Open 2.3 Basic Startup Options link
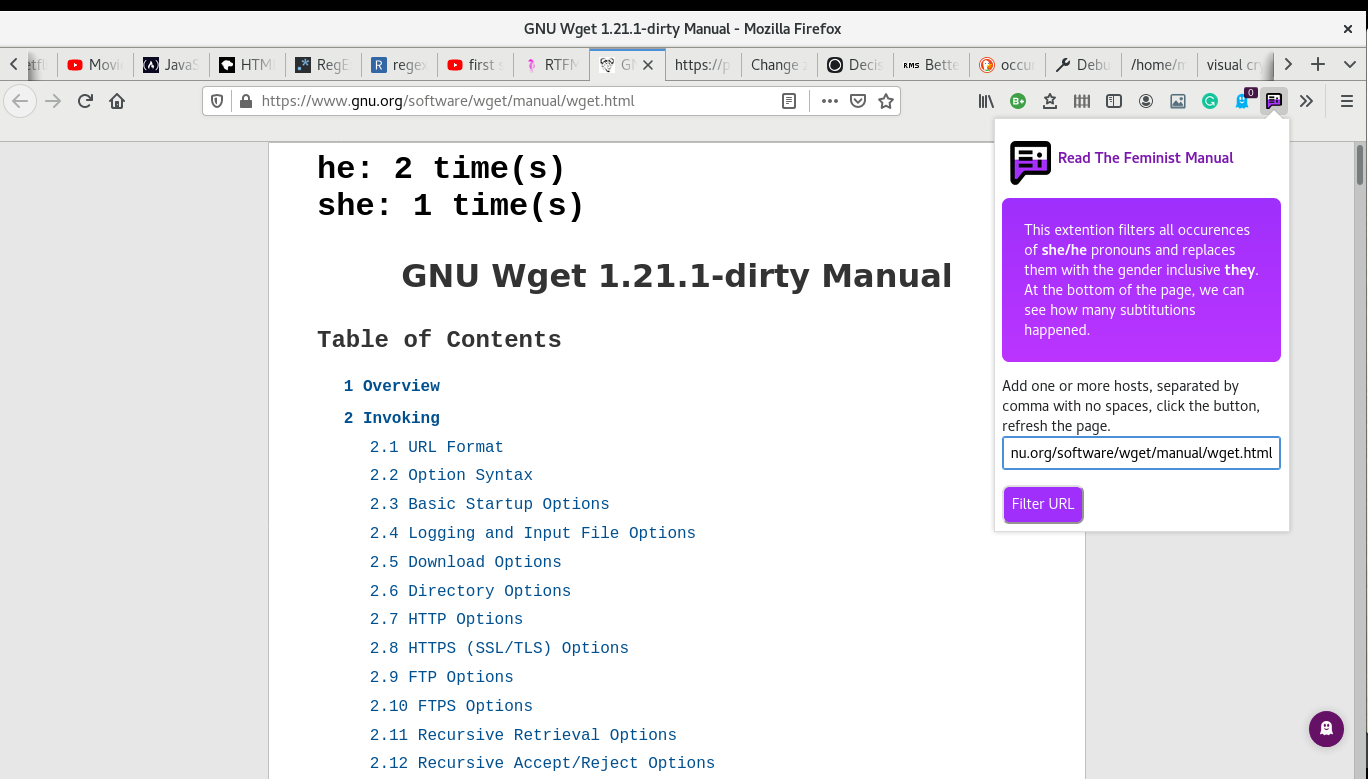 (490, 504)
